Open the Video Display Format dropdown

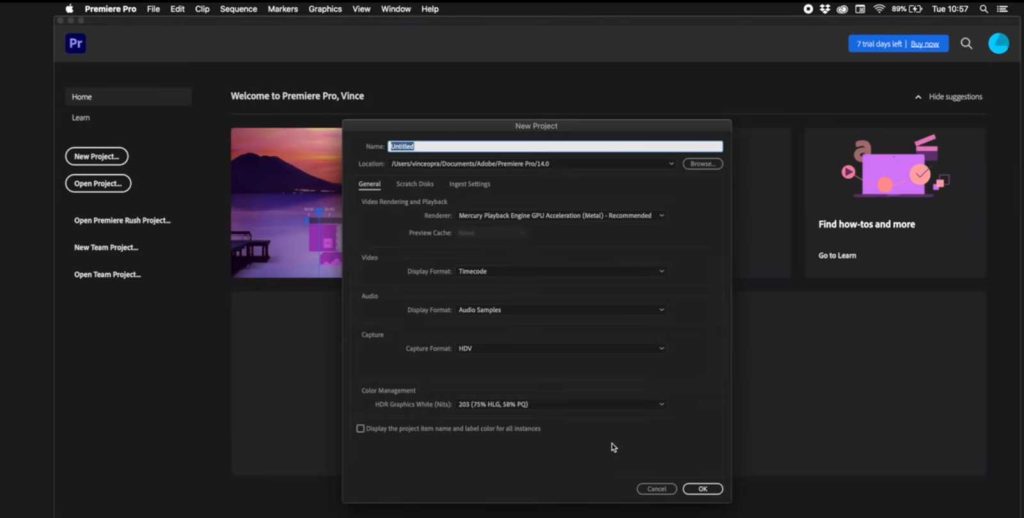click(x=562, y=271)
